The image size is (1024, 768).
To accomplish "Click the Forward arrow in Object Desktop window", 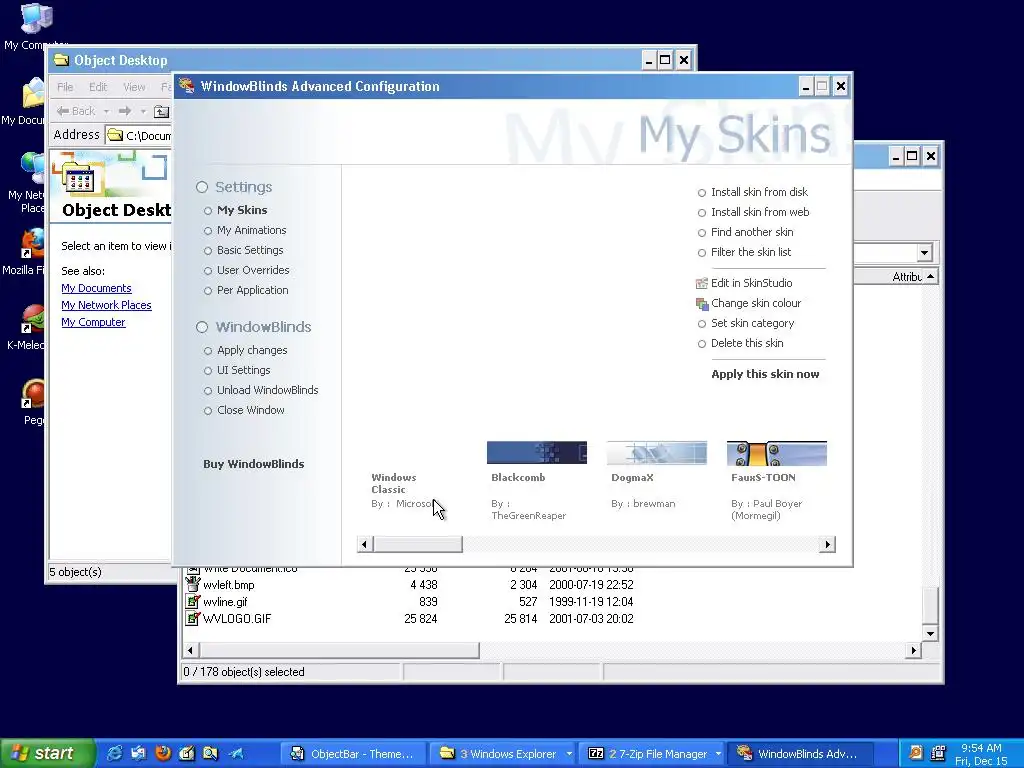I will click(x=125, y=111).
